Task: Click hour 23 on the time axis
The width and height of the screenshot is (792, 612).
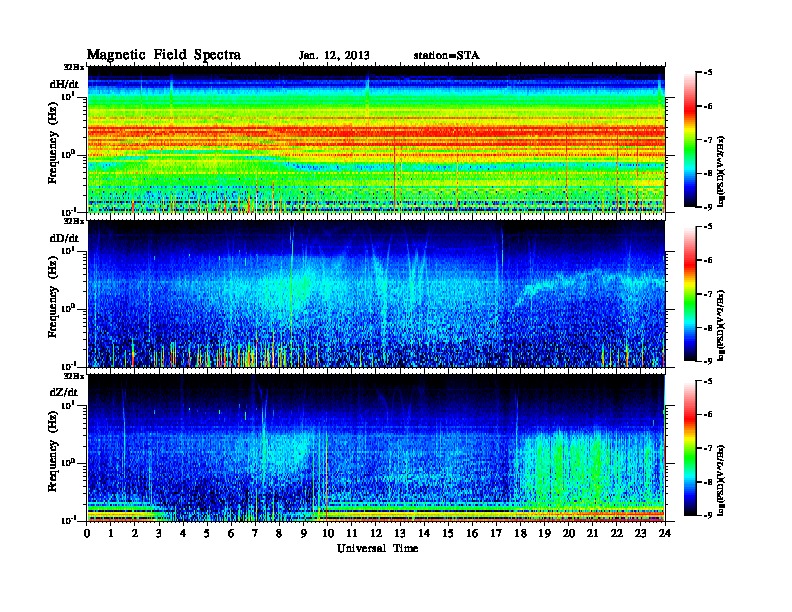Action: tap(640, 533)
